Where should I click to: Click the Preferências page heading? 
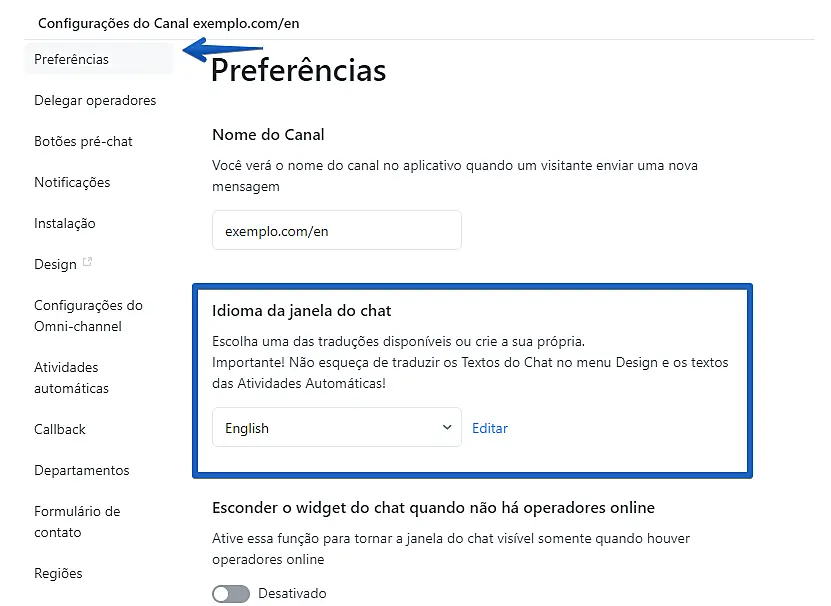coord(298,71)
